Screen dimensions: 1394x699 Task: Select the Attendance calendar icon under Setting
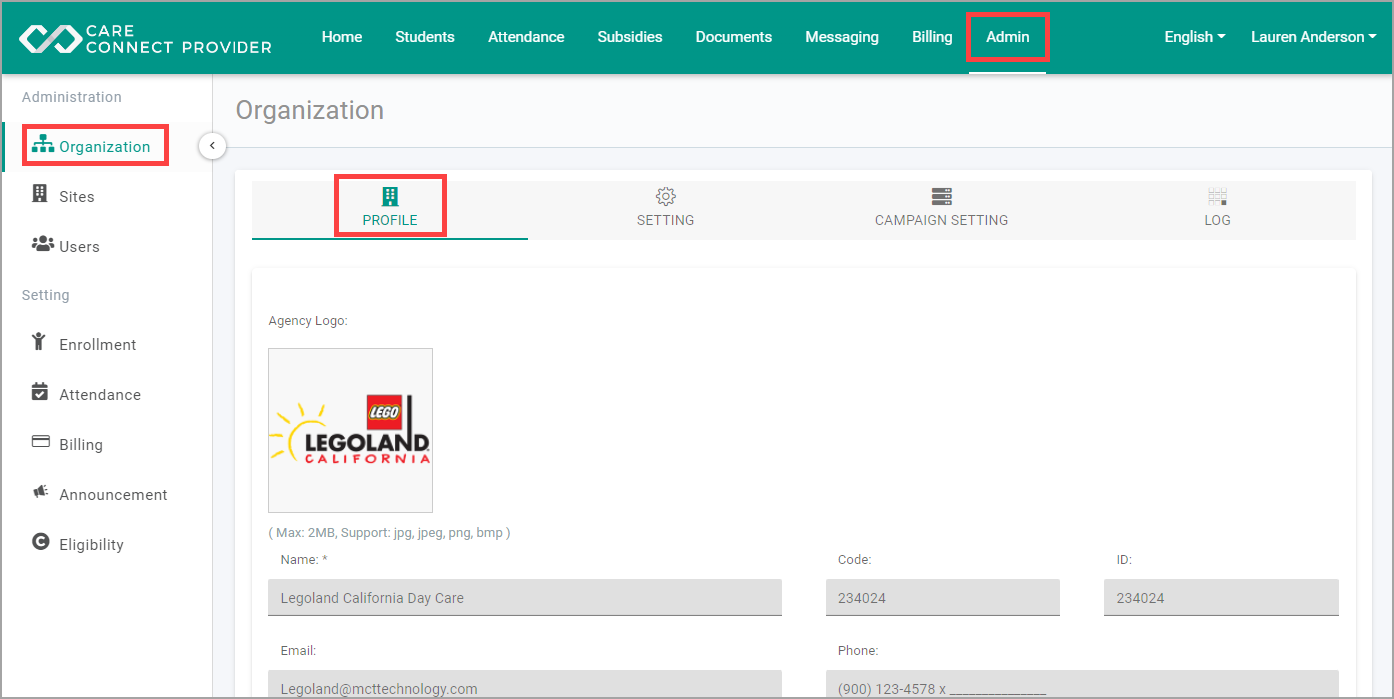pyautogui.click(x=39, y=393)
